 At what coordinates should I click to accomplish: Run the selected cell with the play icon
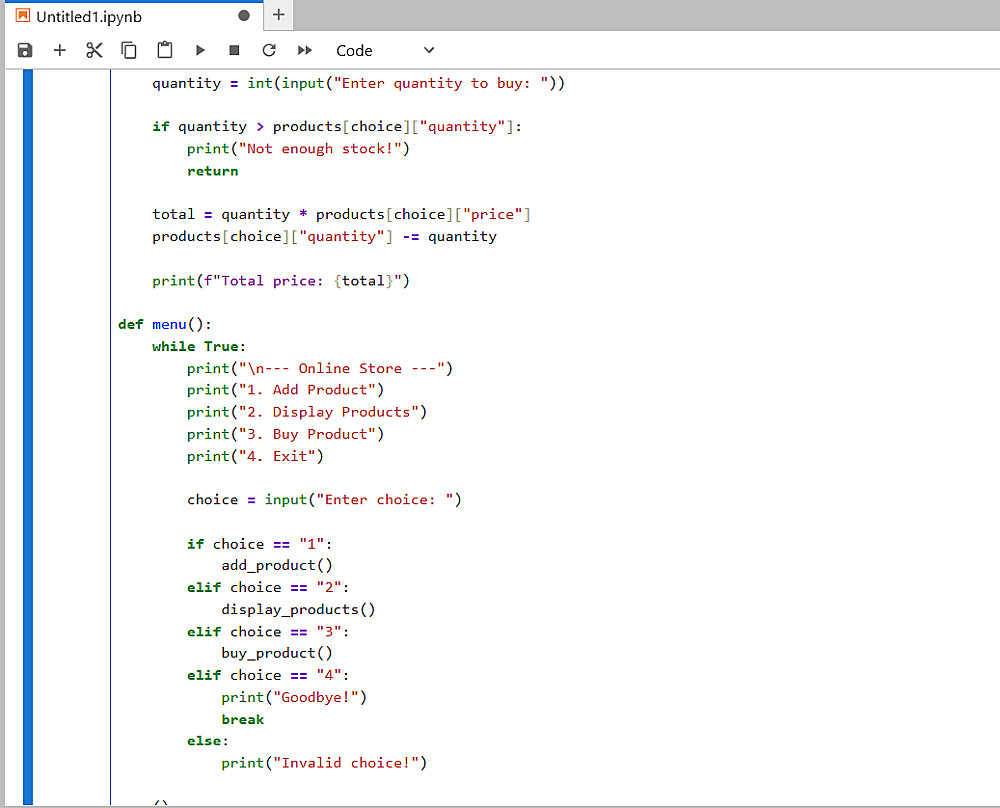(200, 50)
